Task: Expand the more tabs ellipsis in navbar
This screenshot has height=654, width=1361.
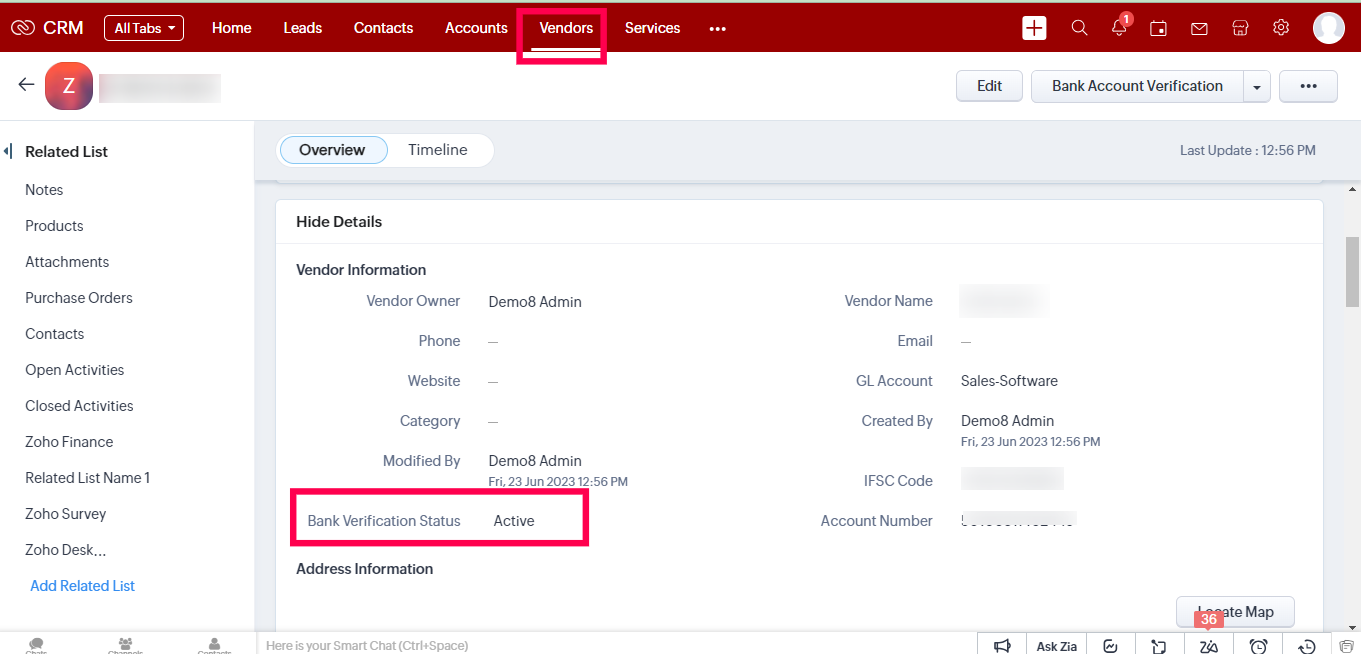Action: pyautogui.click(x=717, y=29)
